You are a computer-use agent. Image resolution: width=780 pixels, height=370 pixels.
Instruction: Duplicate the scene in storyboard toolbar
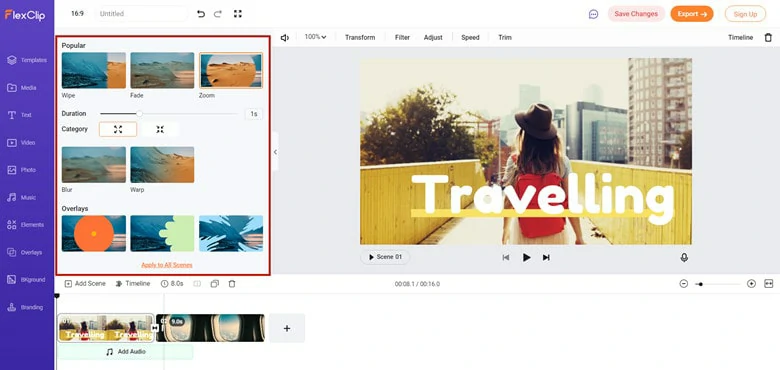coord(214,284)
